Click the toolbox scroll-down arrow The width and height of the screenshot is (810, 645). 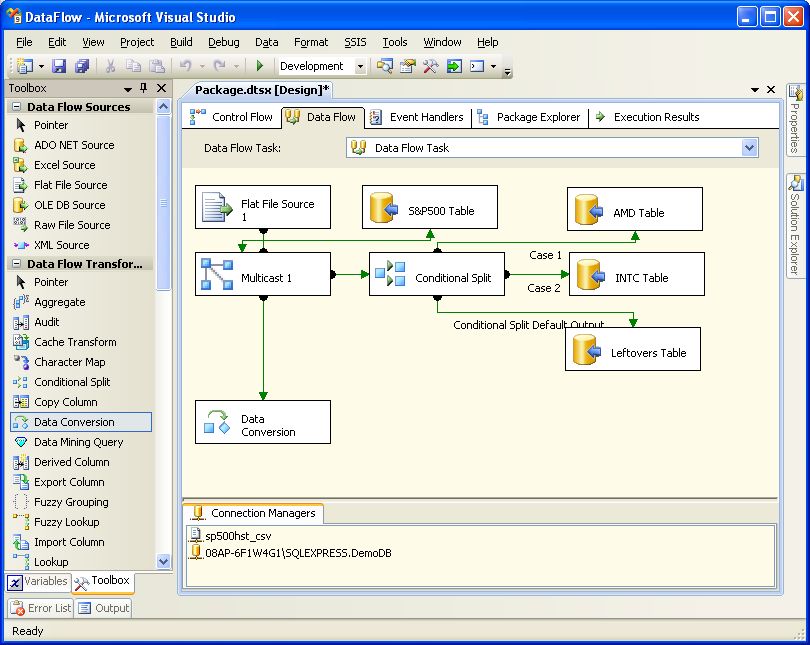click(163, 561)
